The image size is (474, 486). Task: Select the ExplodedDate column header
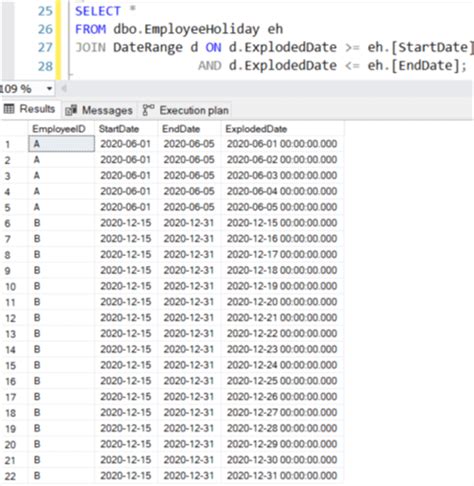coord(283,129)
